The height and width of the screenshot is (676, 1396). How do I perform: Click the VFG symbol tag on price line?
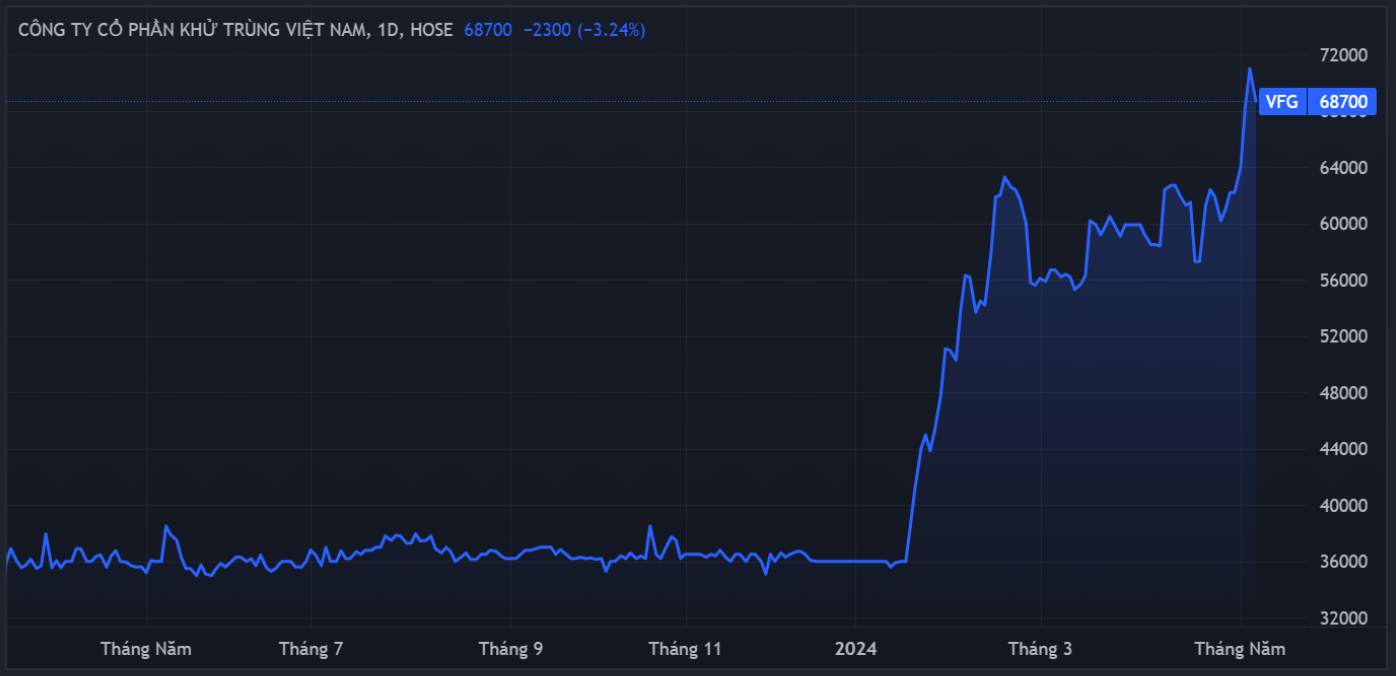click(1282, 101)
